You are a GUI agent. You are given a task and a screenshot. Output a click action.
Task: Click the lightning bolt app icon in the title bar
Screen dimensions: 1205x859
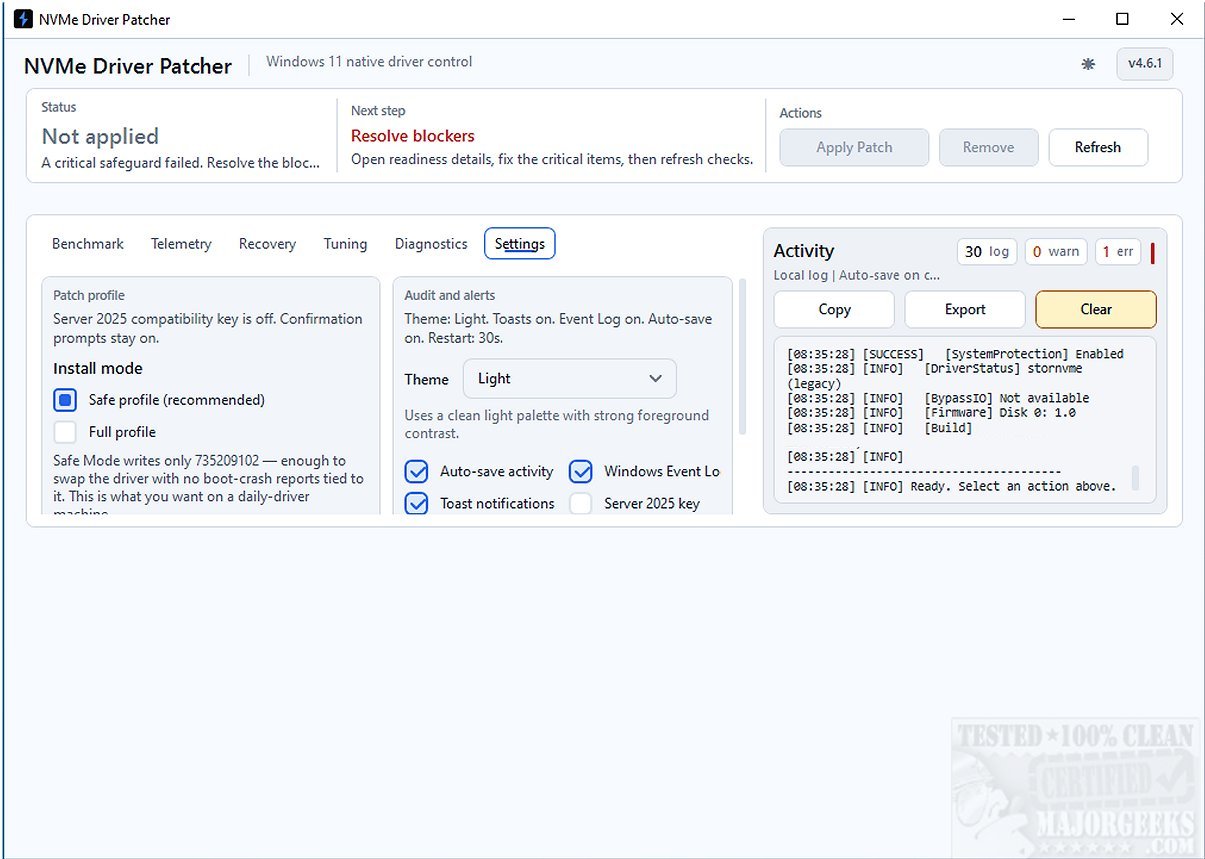pyautogui.click(x=23, y=19)
